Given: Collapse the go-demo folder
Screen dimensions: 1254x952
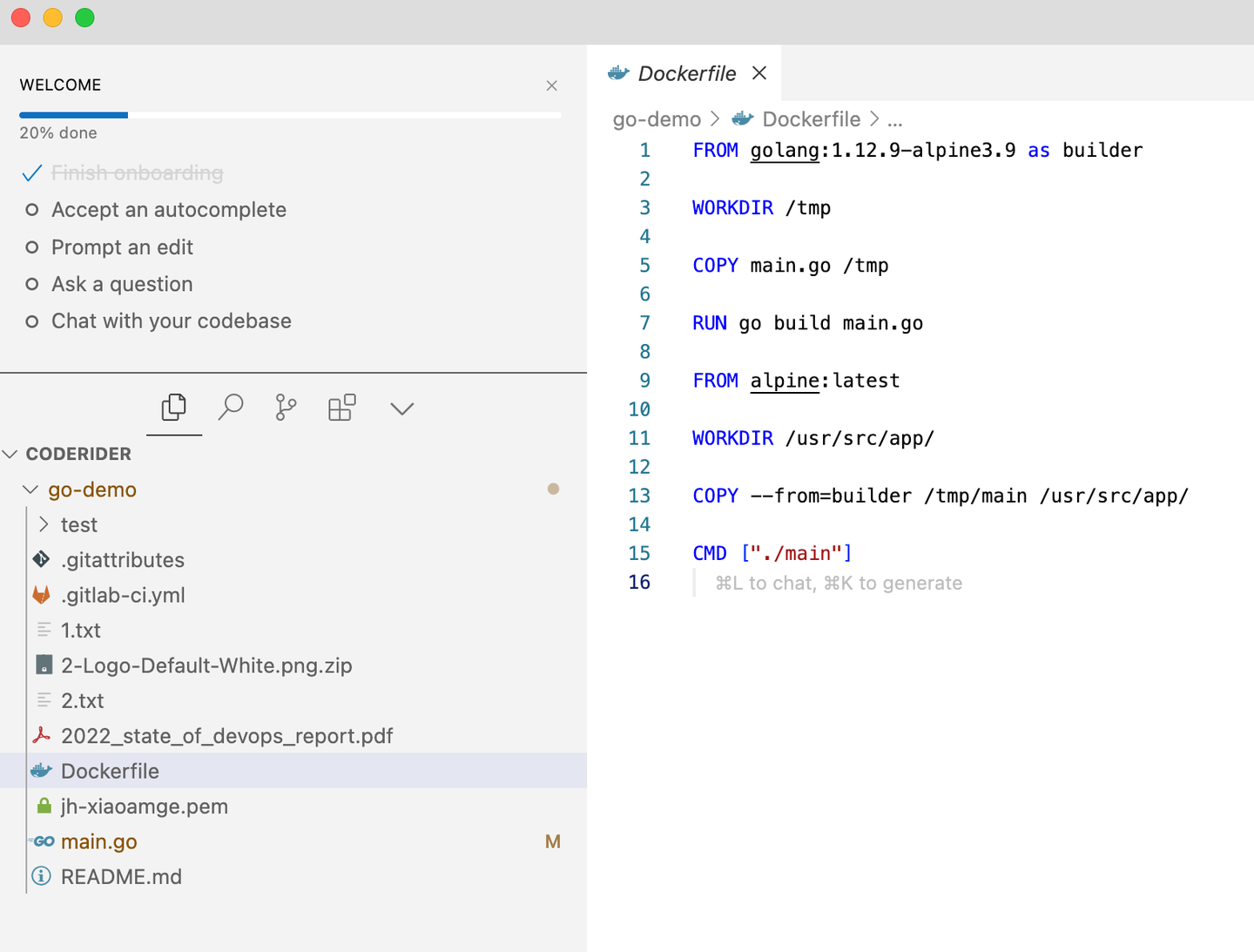Looking at the screenshot, I should [x=30, y=490].
